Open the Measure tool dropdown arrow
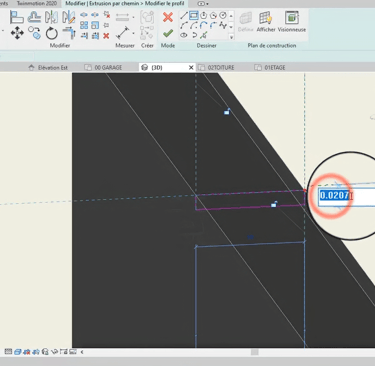This screenshot has height=366, width=375. tap(133, 17)
